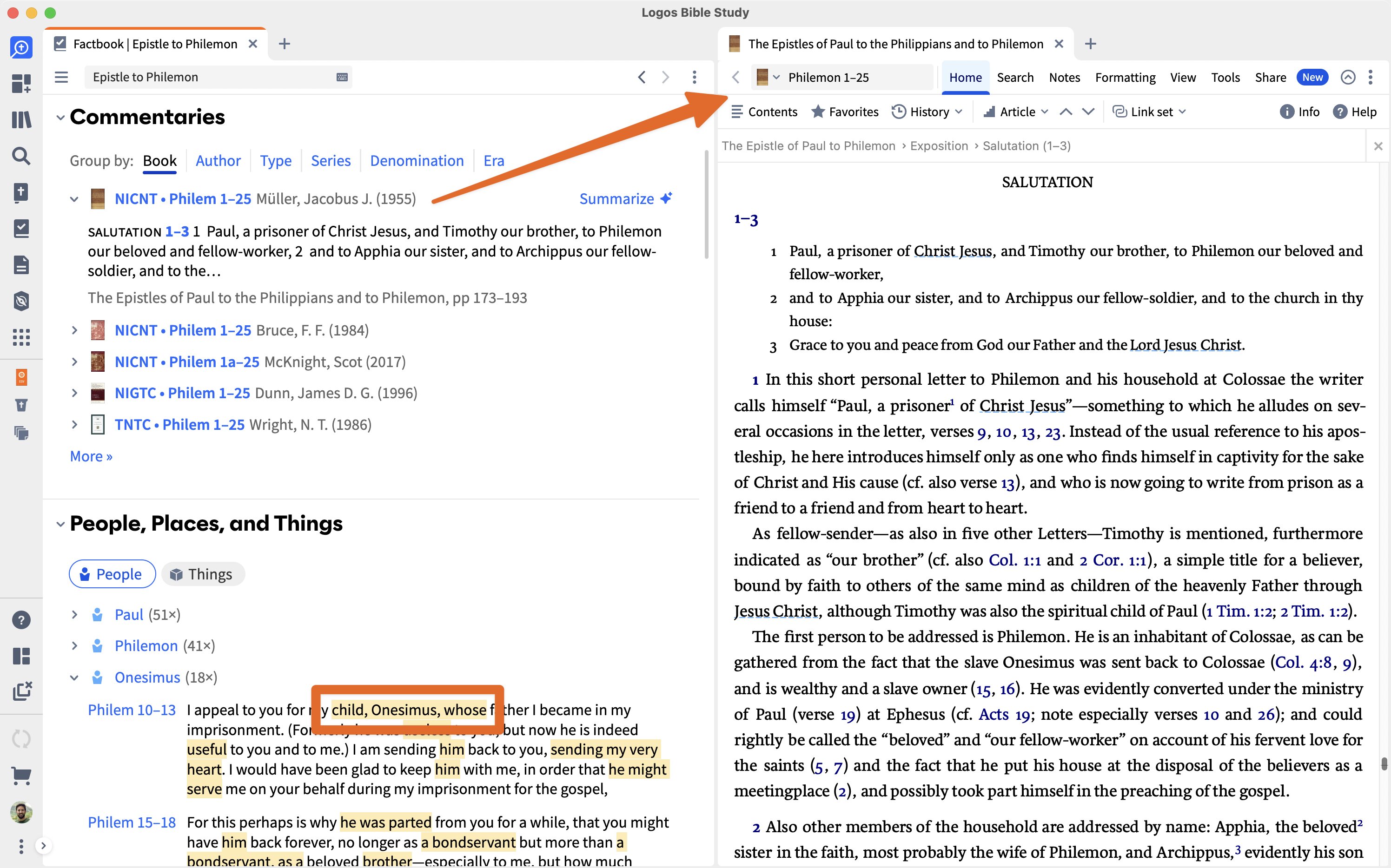
Task: Go to the previous article using up arrow
Action: (x=1066, y=112)
